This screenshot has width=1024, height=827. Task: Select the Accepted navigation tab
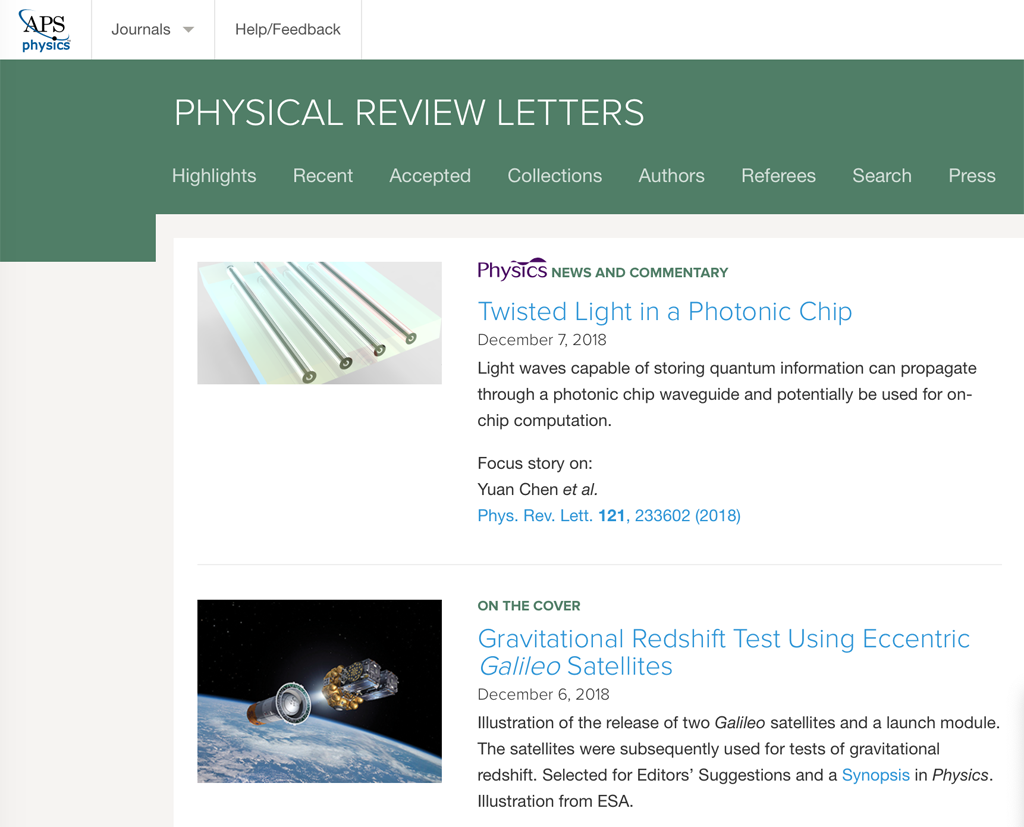click(x=430, y=176)
